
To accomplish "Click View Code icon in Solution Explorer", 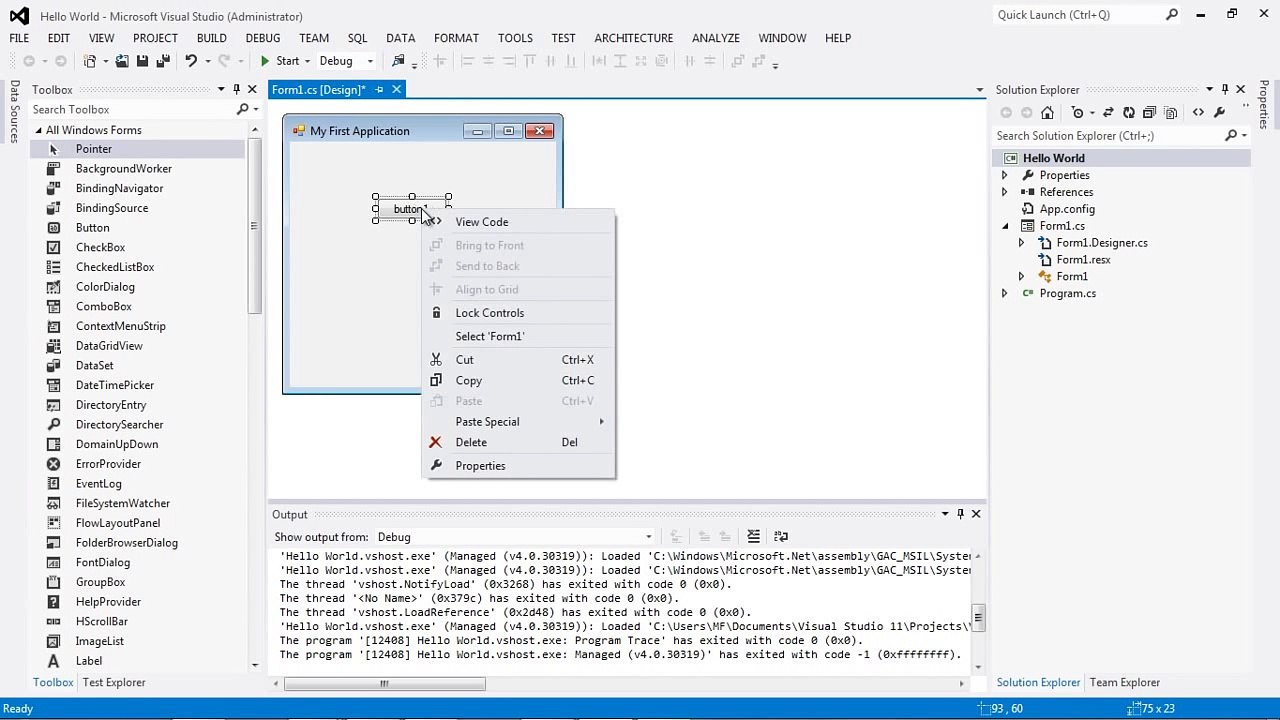I will coord(1198,112).
